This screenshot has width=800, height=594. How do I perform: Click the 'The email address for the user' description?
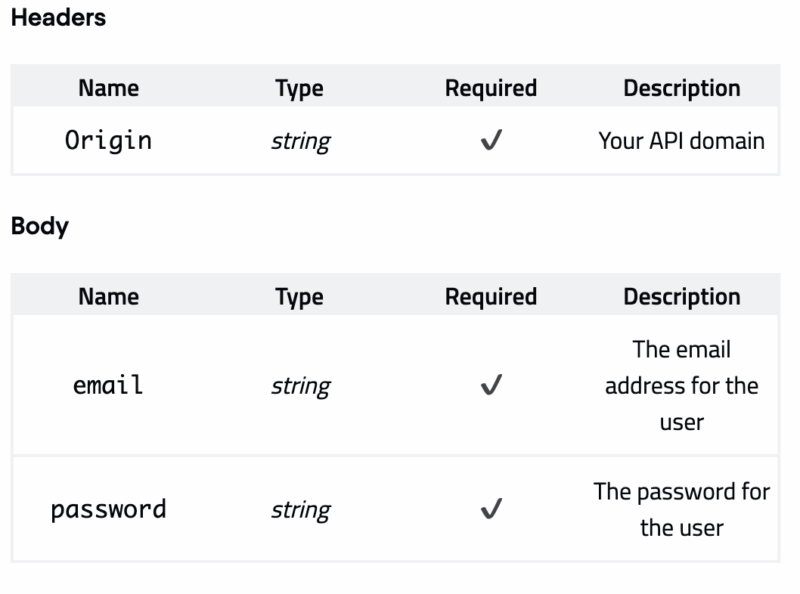[x=681, y=386]
